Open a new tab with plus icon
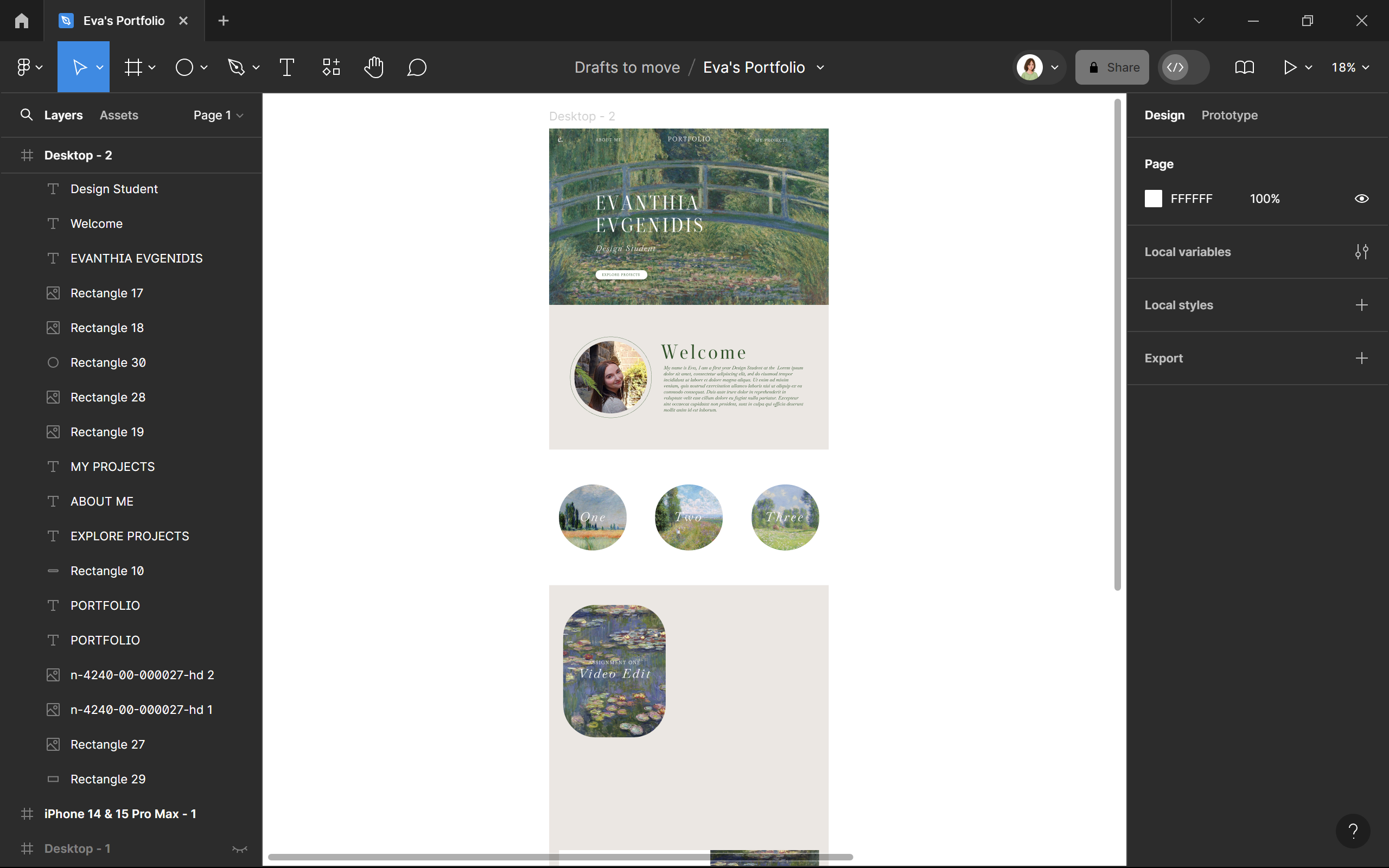1389x868 pixels. (x=224, y=21)
